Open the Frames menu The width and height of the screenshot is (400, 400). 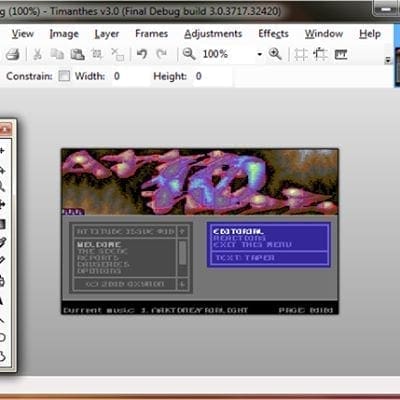click(151, 34)
